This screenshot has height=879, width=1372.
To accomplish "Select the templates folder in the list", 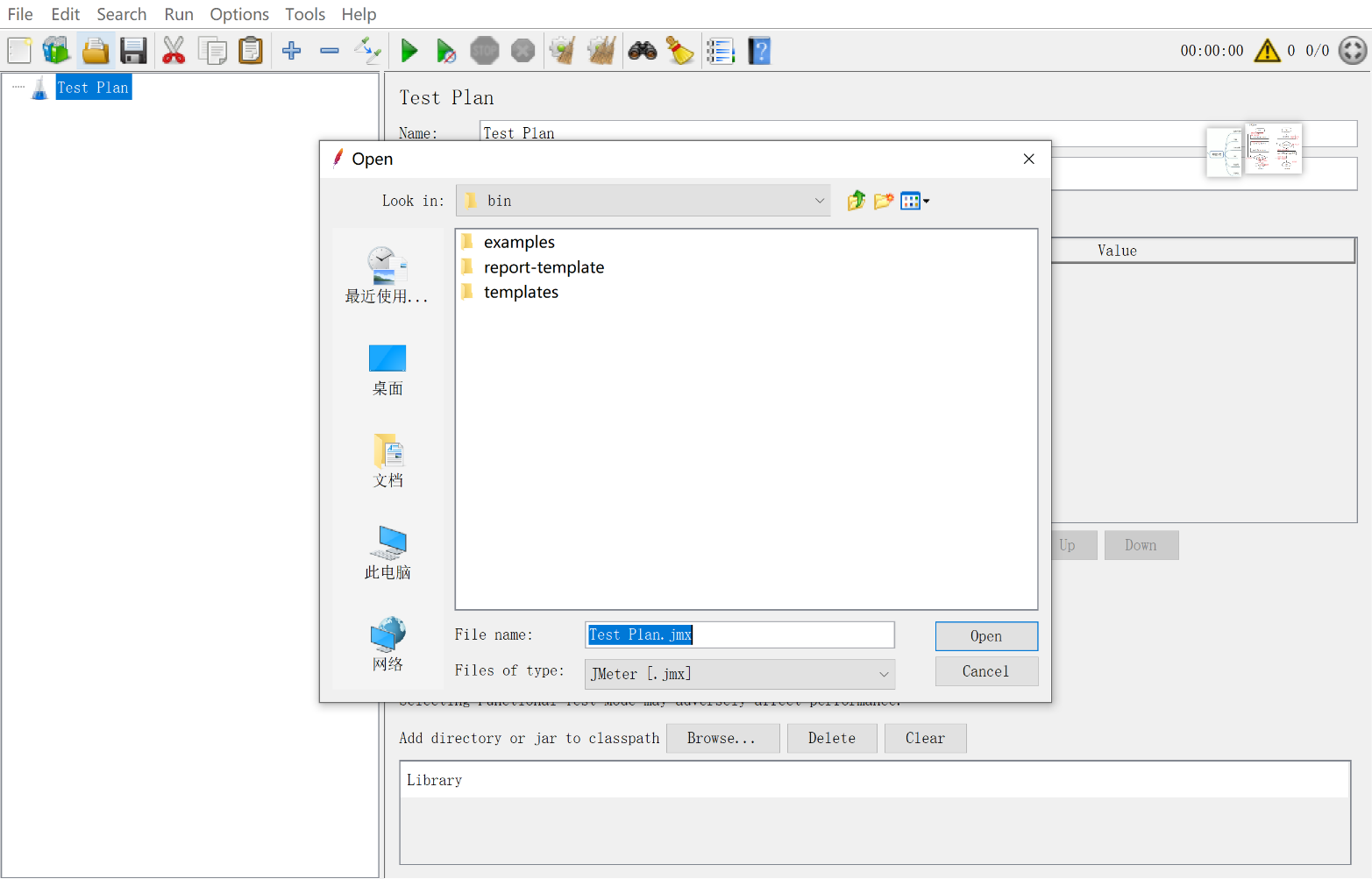I will 521,292.
